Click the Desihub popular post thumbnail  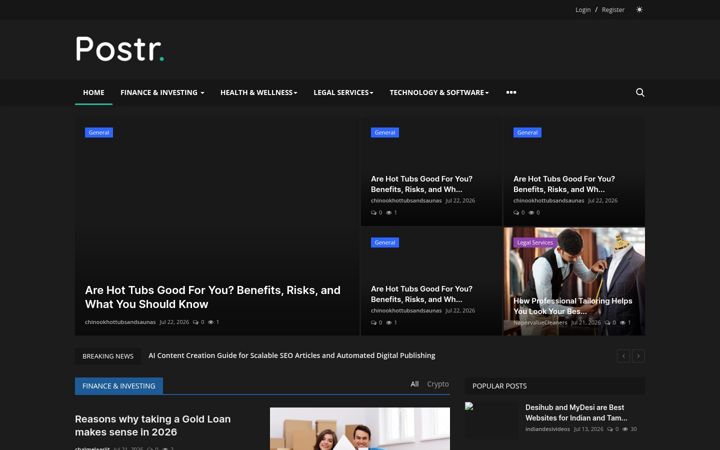click(491, 420)
